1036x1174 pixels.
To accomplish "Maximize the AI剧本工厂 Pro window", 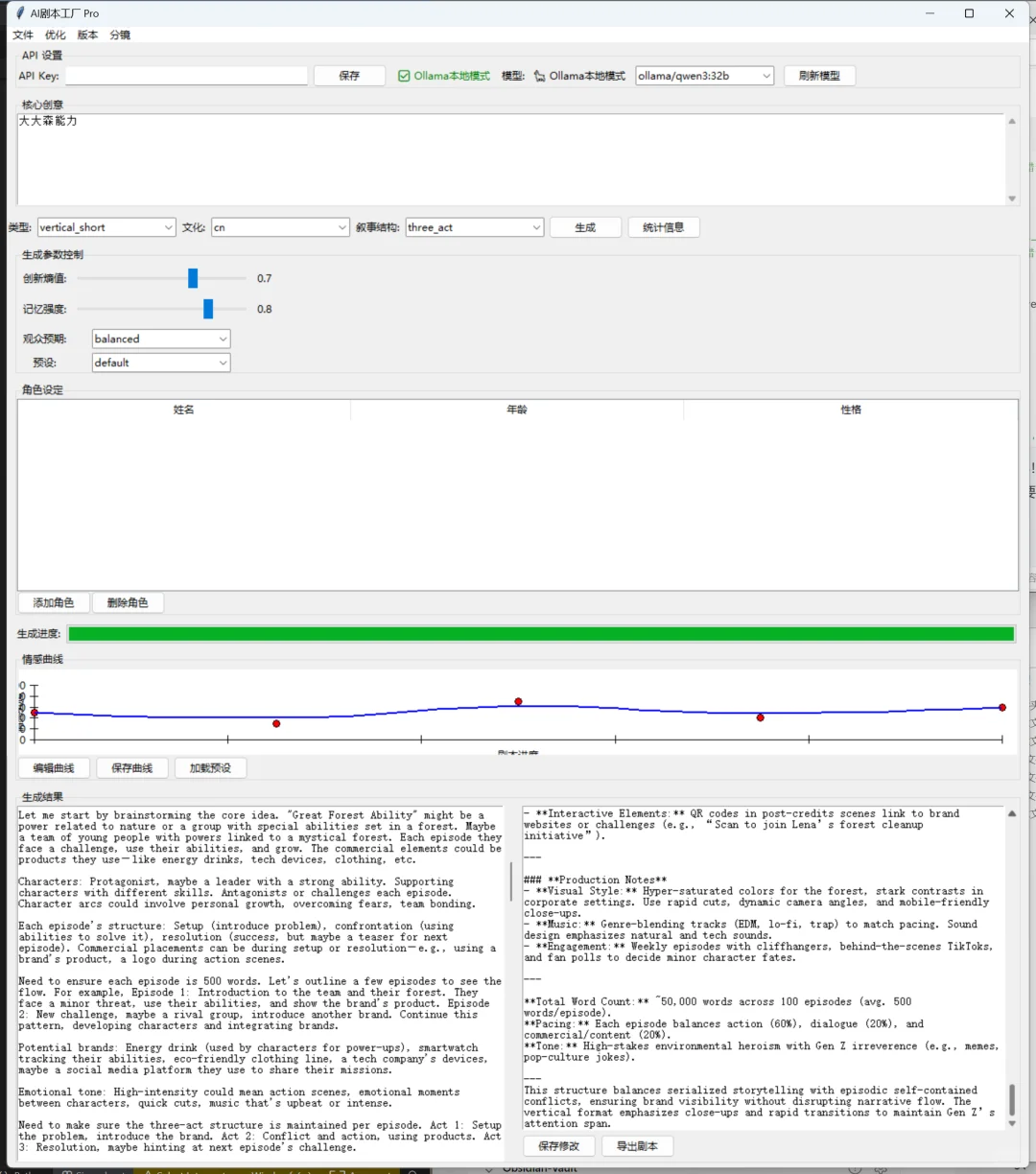I will 970,13.
